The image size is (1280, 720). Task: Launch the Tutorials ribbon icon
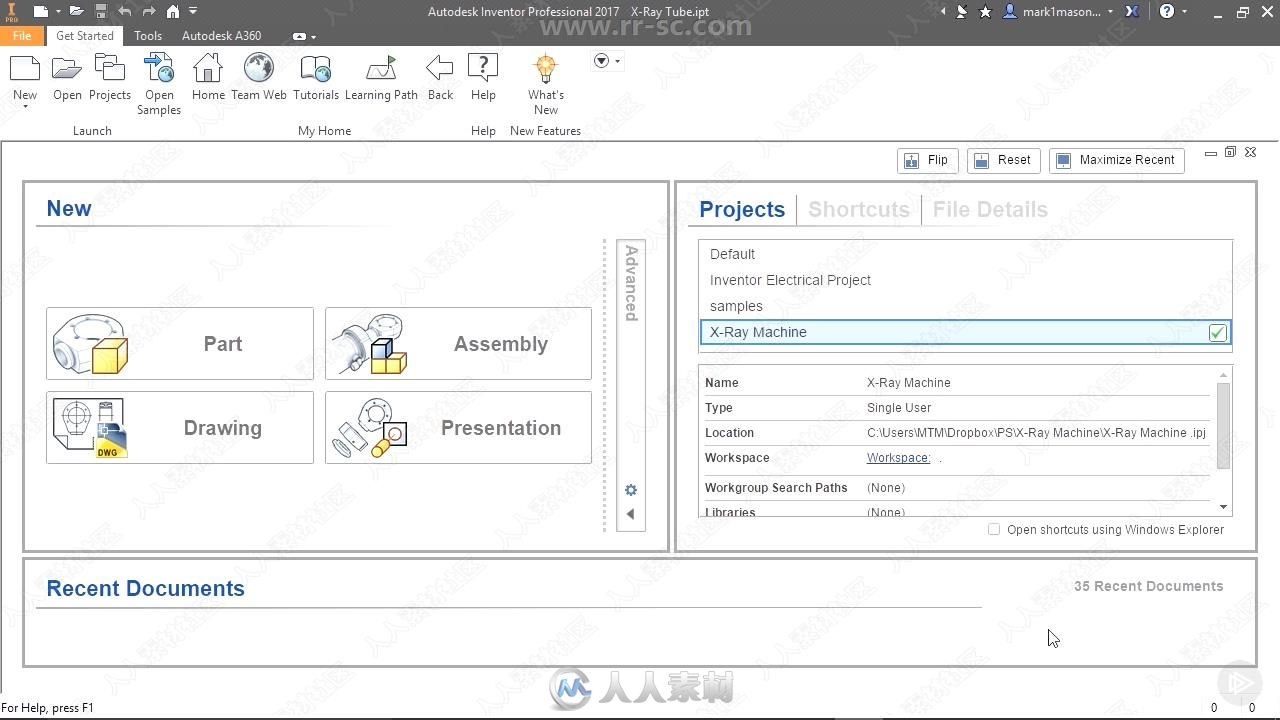pos(315,69)
